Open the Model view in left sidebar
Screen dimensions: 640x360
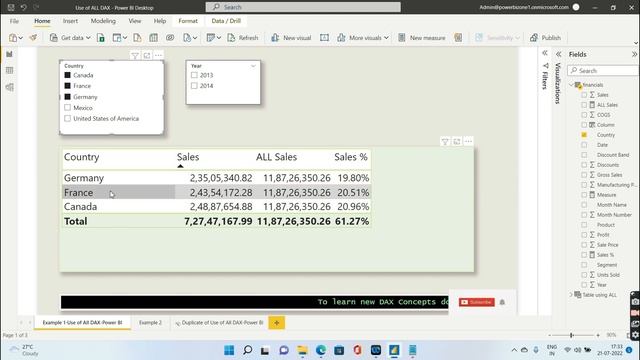9,87
